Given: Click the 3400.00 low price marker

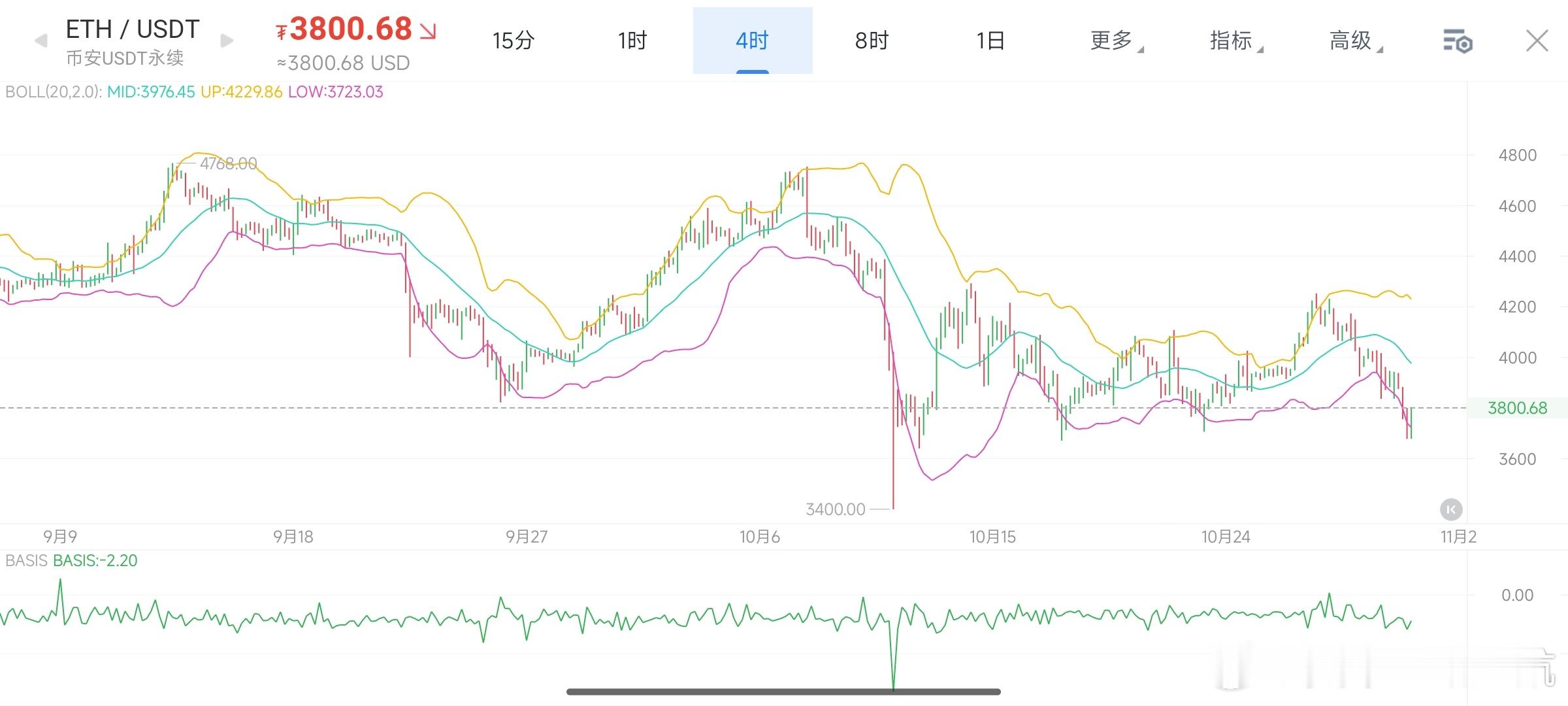Looking at the screenshot, I should pos(836,509).
